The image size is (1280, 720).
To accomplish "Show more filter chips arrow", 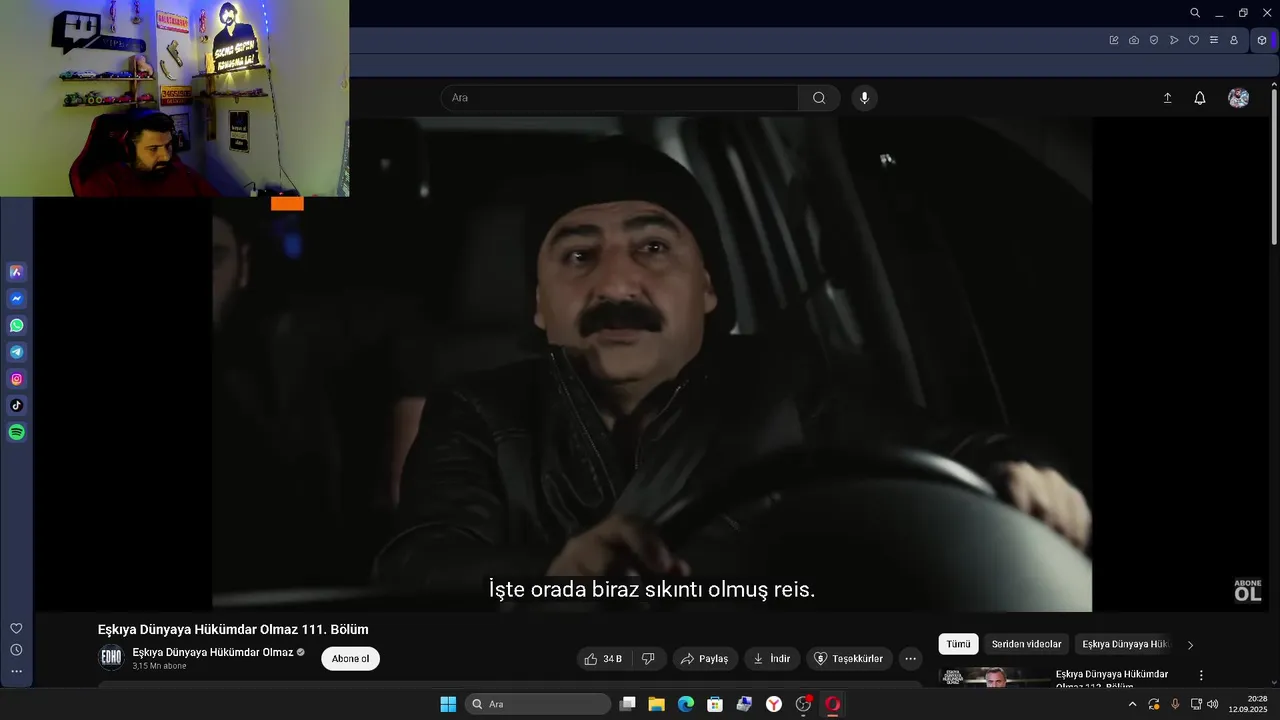I will tap(1190, 645).
